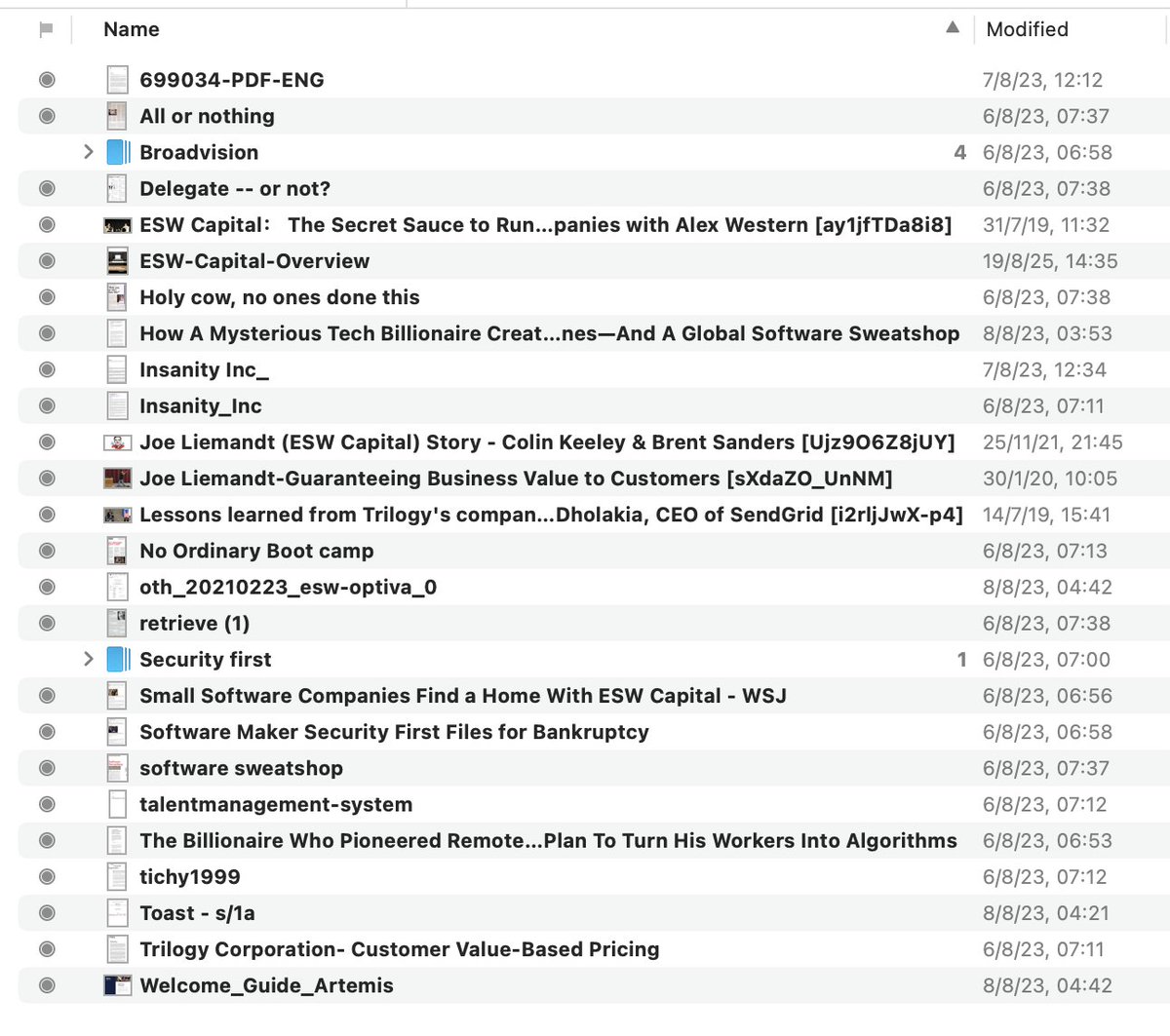This screenshot has height=1036, width=1170.
Task: Click the ESW-Capital-Overview file icon
Action: 117,261
